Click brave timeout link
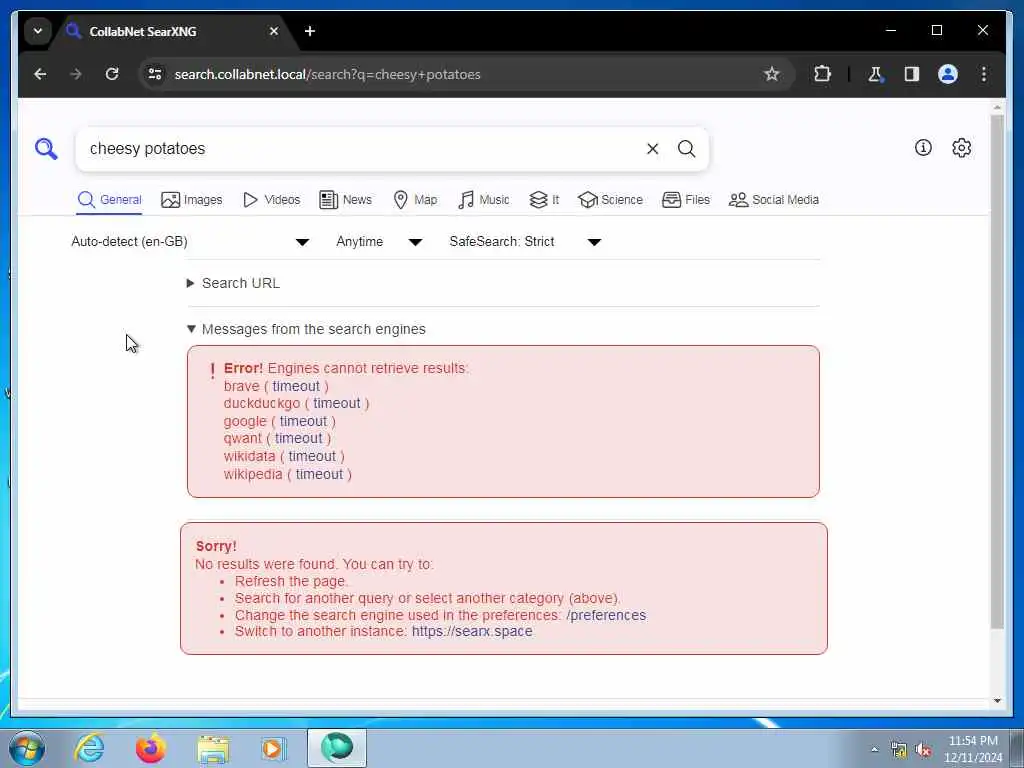Viewport: 1024px width, 768px height. click(x=296, y=386)
